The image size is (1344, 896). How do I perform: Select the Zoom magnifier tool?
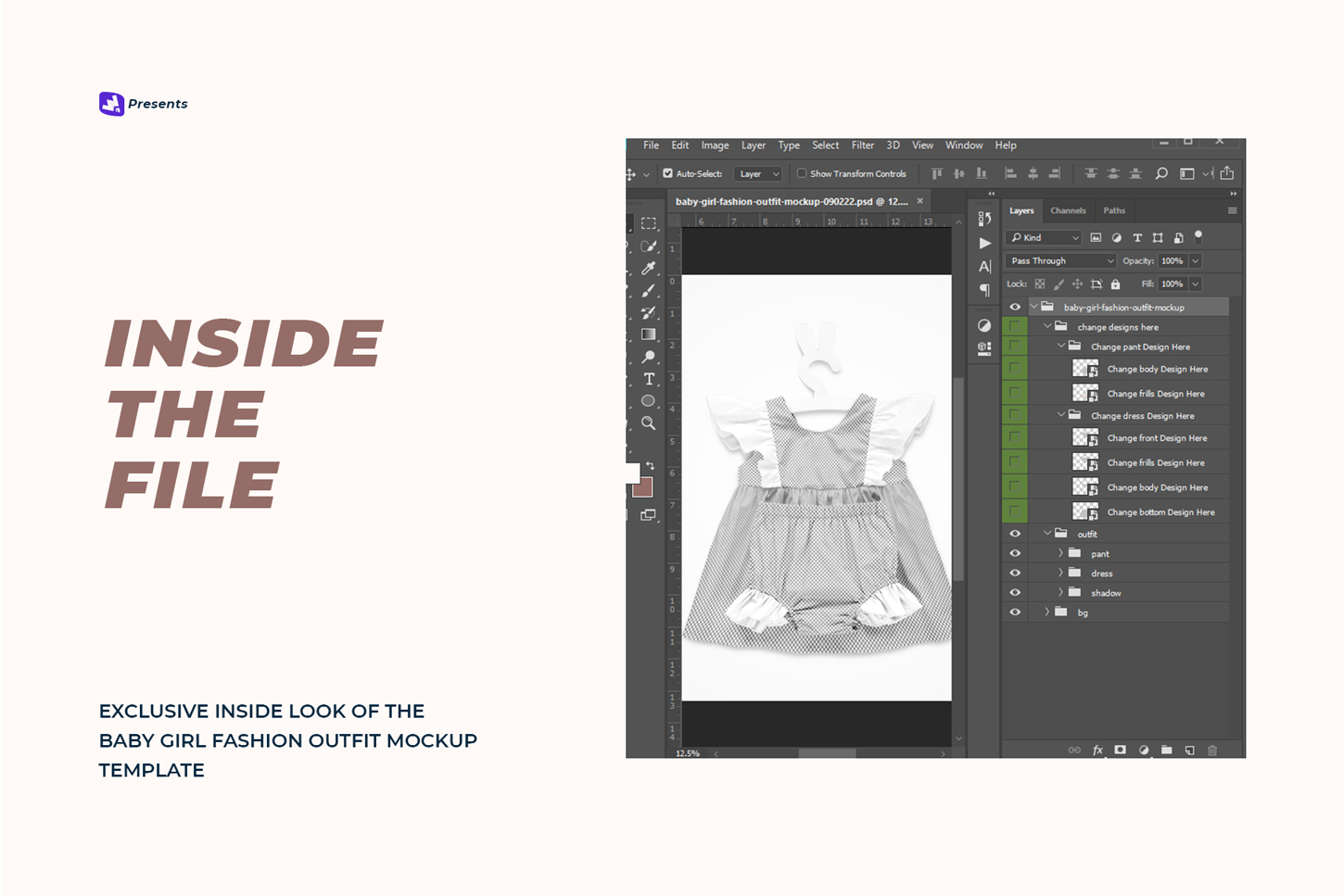[x=648, y=423]
